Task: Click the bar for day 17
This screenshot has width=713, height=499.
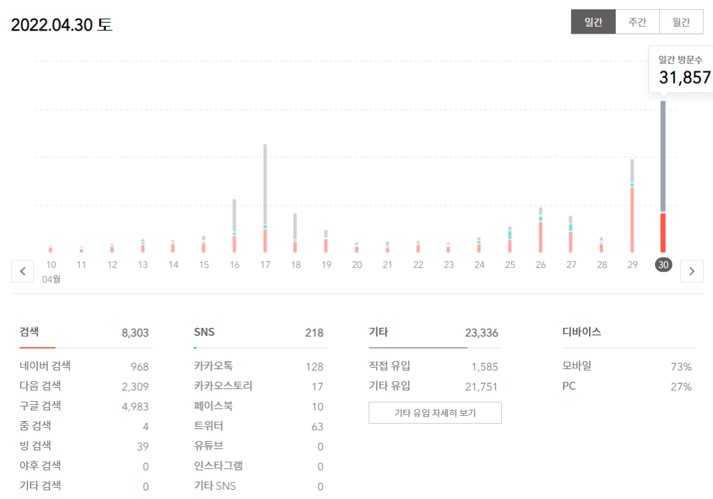Action: pyautogui.click(x=265, y=198)
